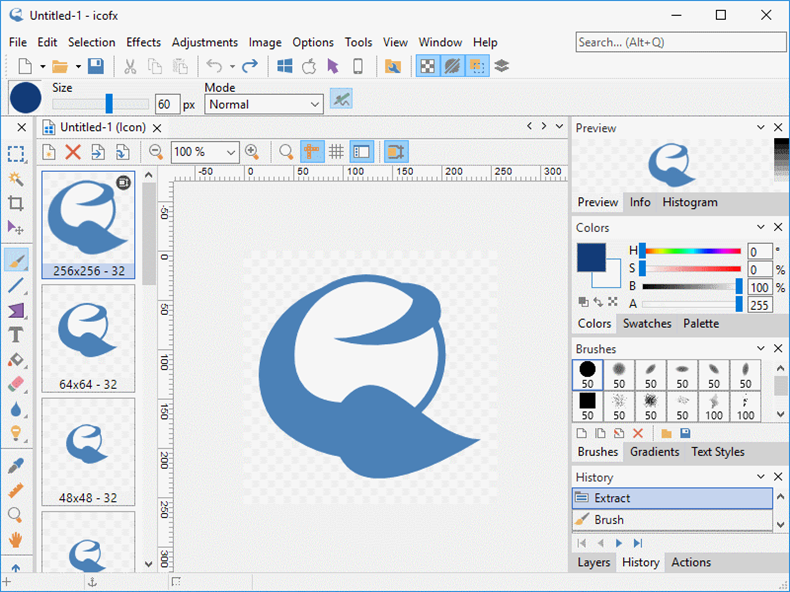This screenshot has height=592, width=790.
Task: Select the move selection tool
Action: (x=16, y=228)
